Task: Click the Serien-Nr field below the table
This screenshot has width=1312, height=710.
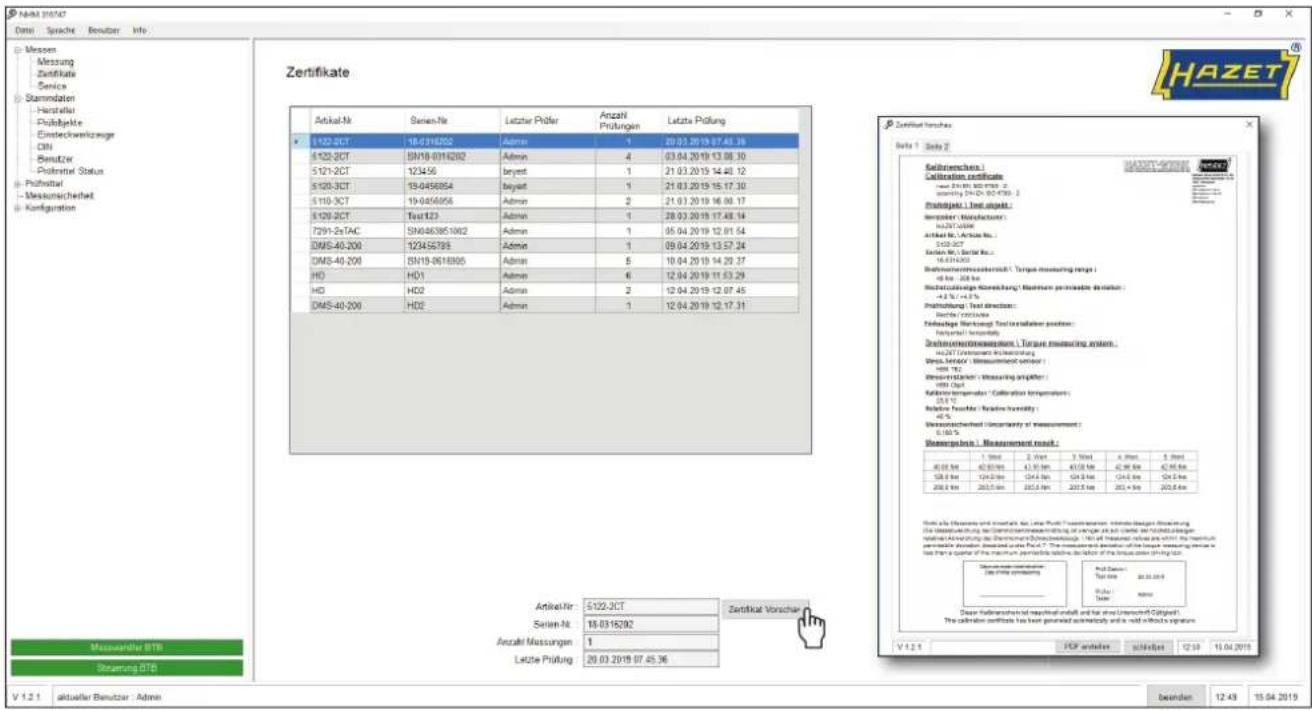Action: click(650, 624)
